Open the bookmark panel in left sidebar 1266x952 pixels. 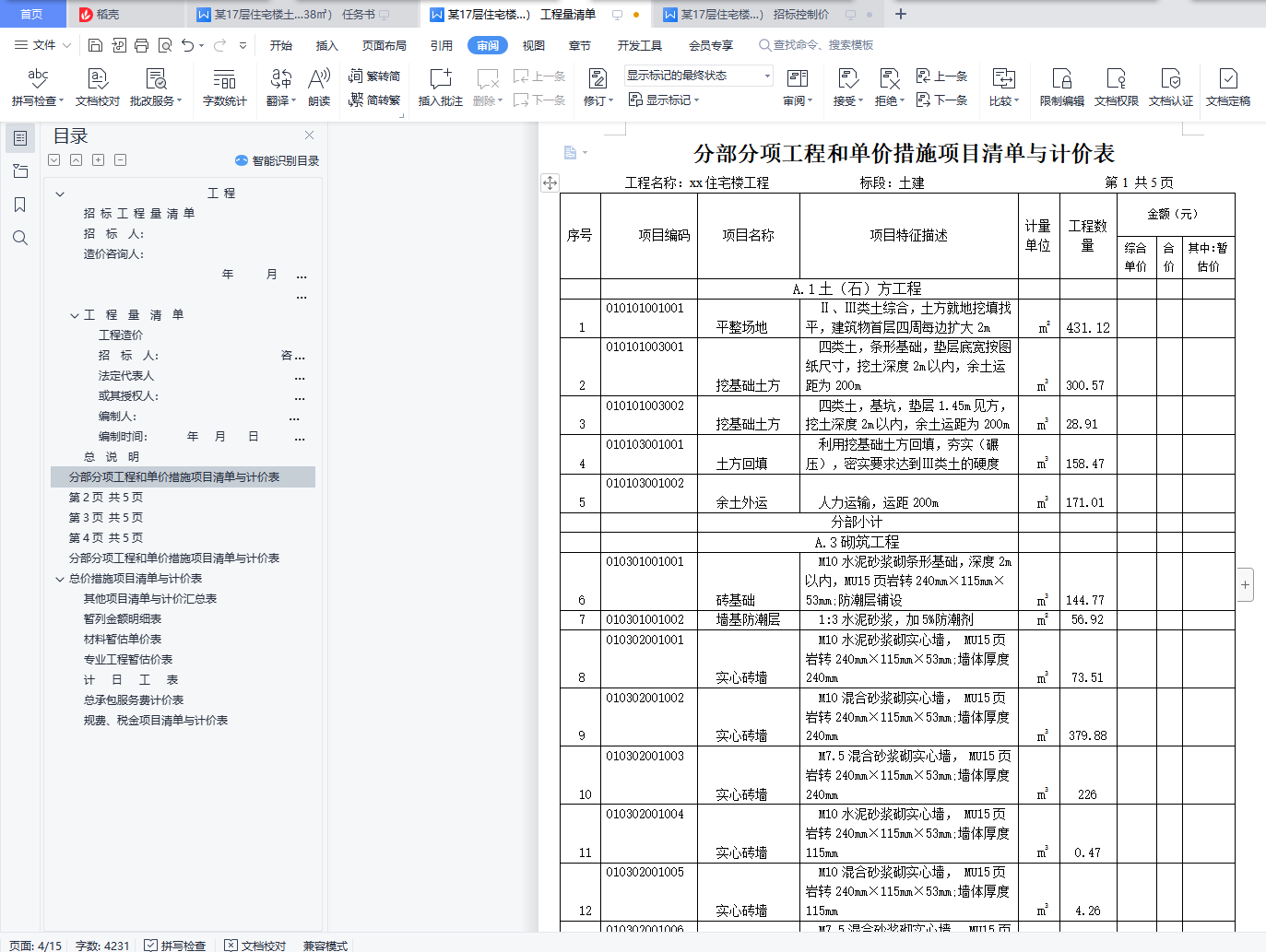pyautogui.click(x=20, y=205)
